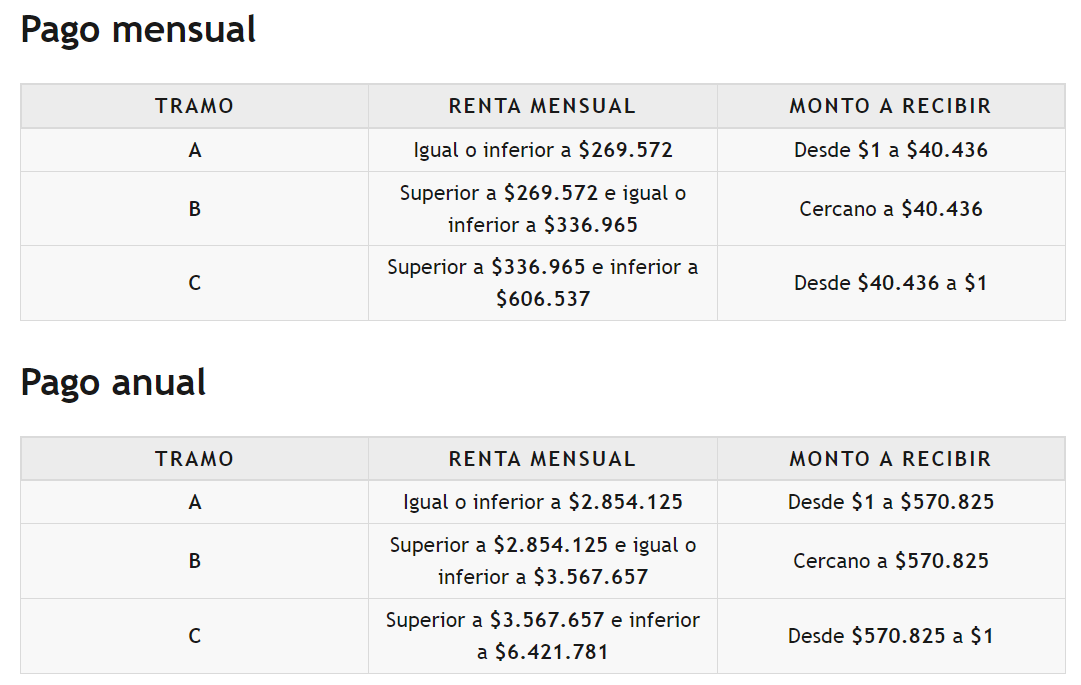Click the "Desde $40.436 a $1" cell
The width and height of the screenshot is (1081, 685).
coord(890,283)
